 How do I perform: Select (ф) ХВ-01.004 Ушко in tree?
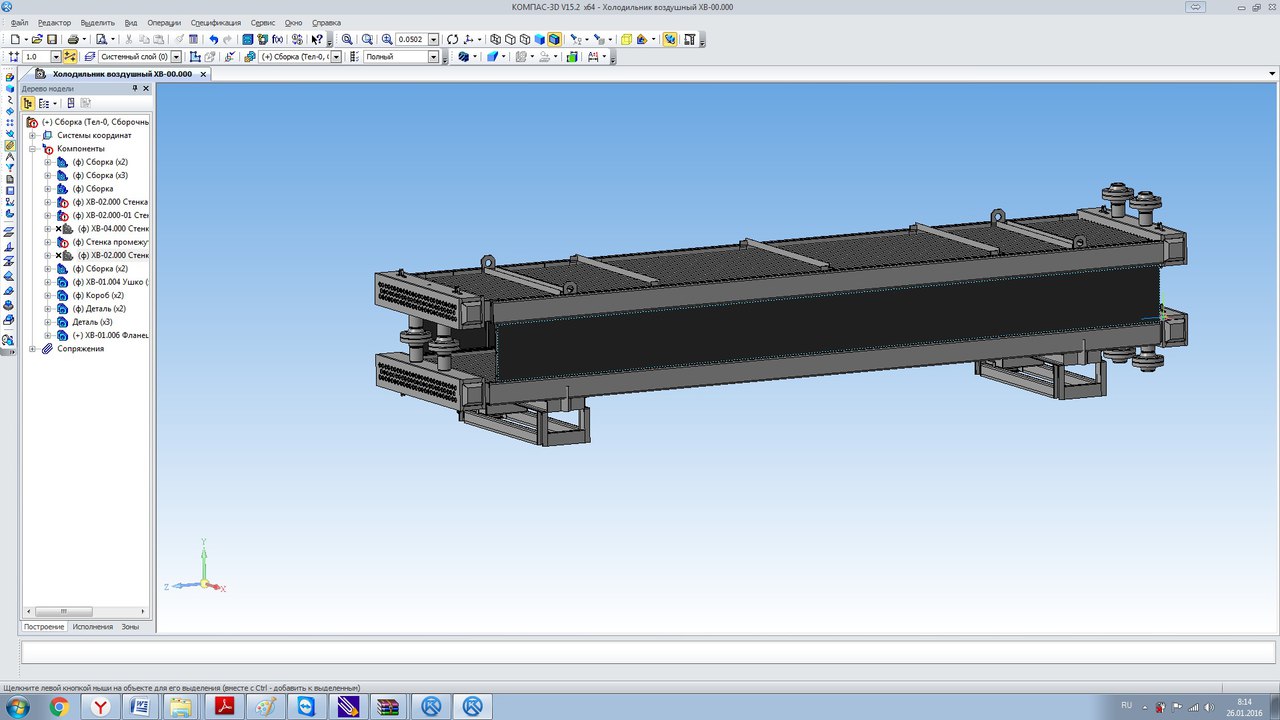(x=110, y=282)
